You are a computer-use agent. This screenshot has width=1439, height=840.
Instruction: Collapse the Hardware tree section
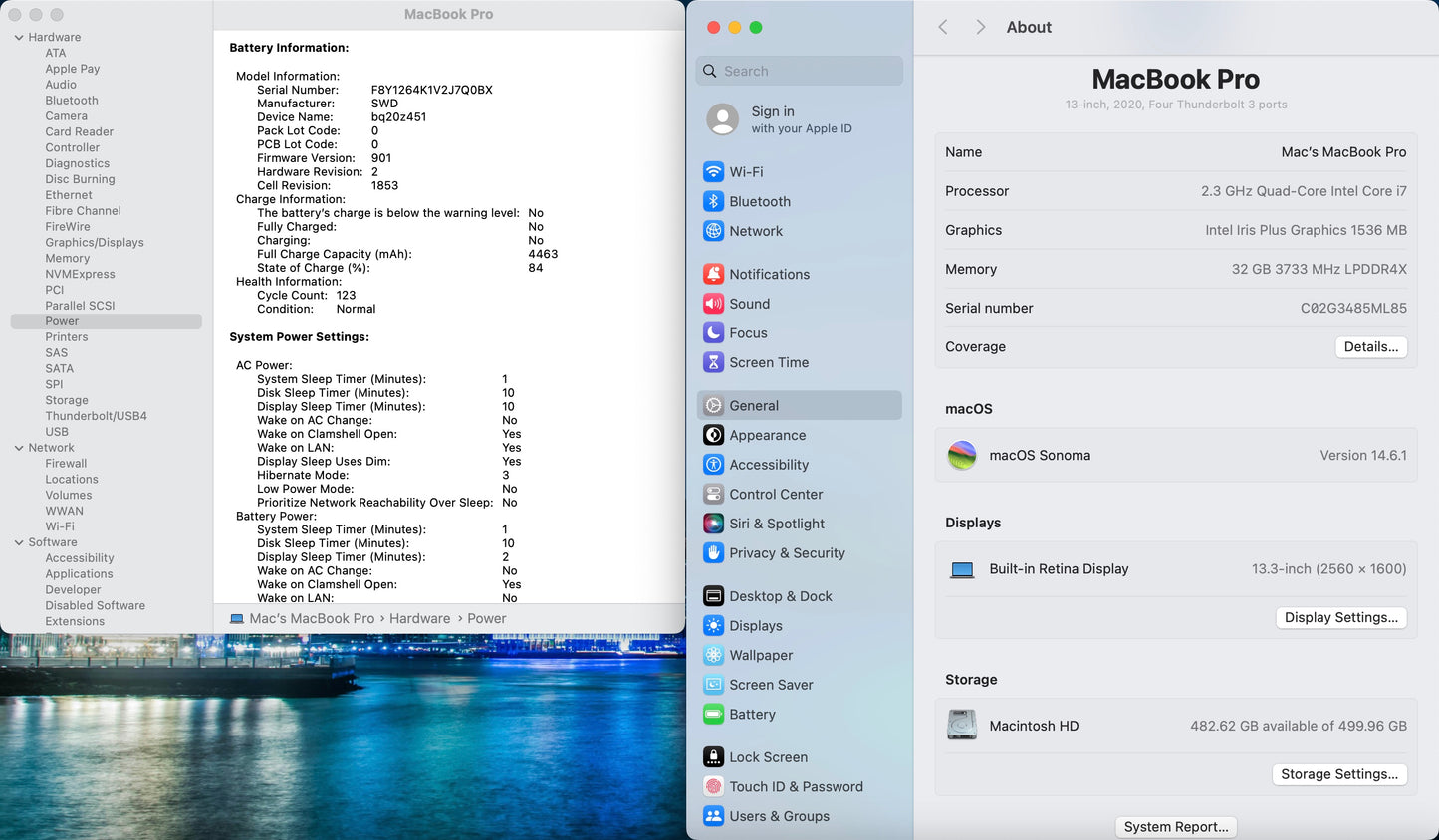(19, 38)
